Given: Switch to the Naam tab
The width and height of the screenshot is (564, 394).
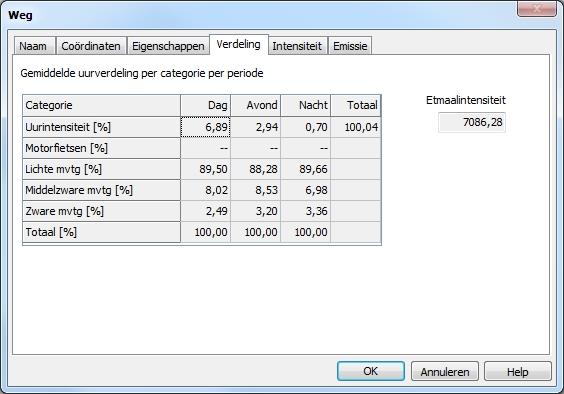Looking at the screenshot, I should pyautogui.click(x=35, y=46).
